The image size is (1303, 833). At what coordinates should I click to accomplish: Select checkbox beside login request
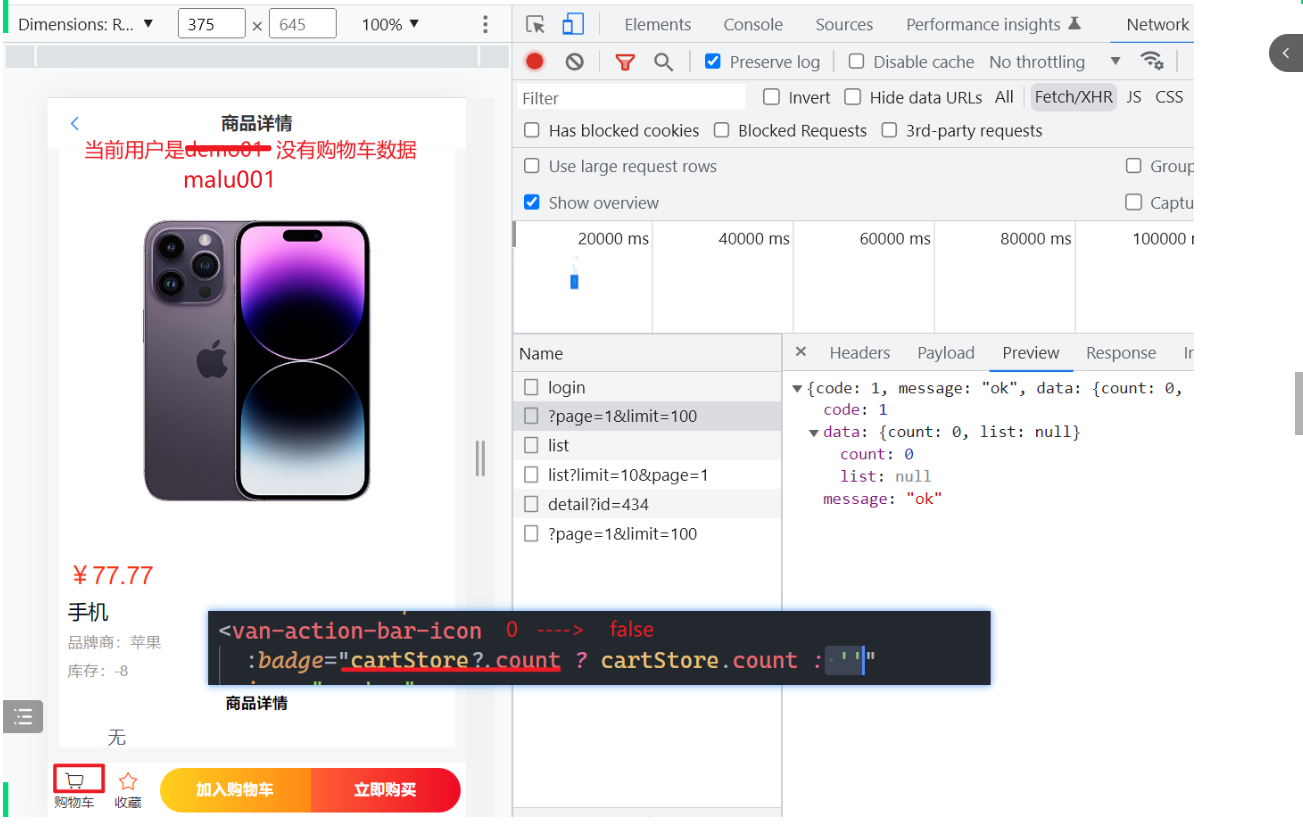pos(532,387)
